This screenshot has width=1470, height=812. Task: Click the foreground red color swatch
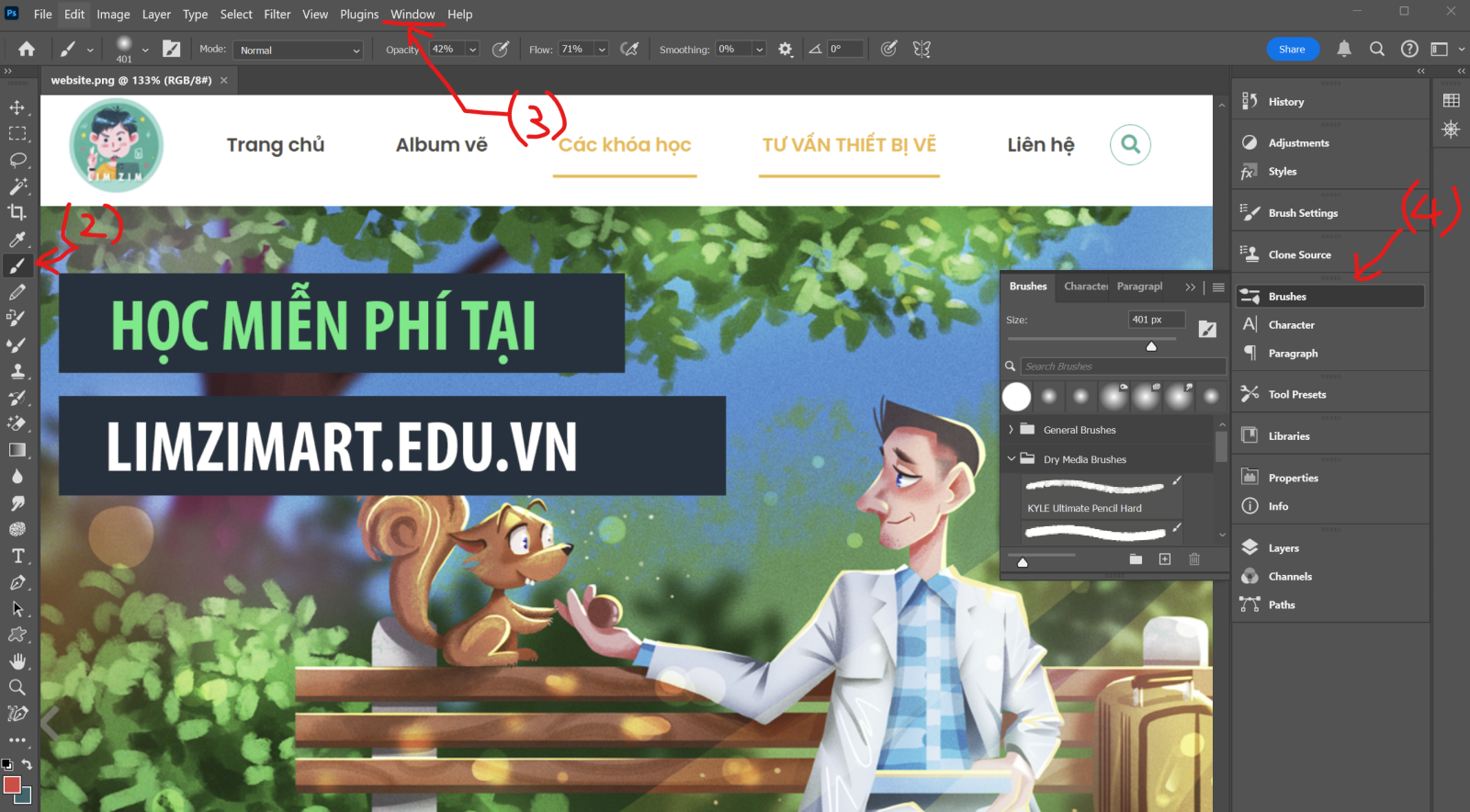(11, 784)
